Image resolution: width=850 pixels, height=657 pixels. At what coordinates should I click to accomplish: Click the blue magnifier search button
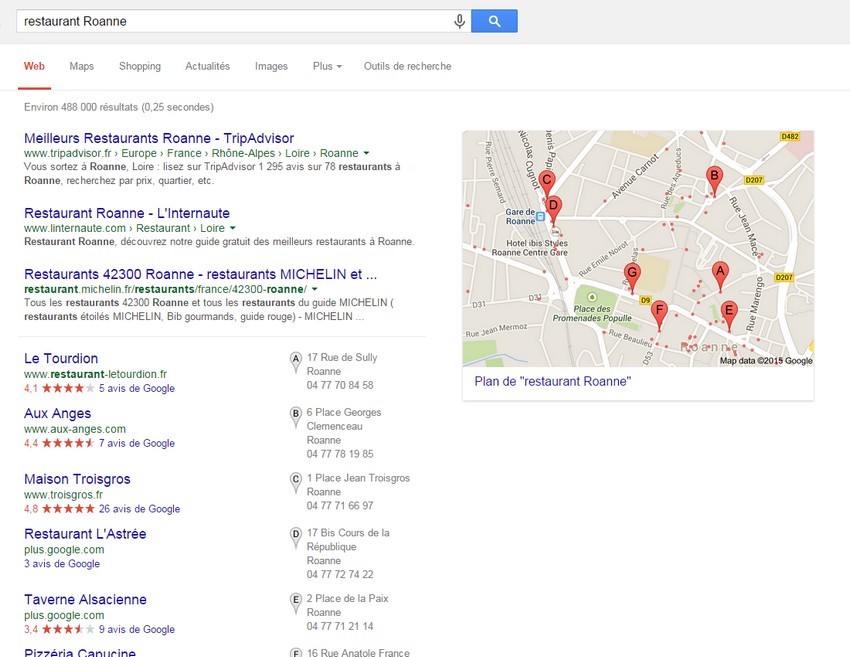[x=494, y=21]
